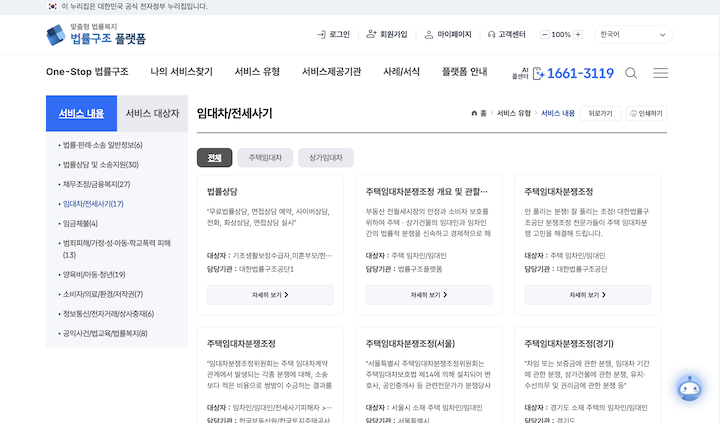Click 자세히 보기 on 대한법률구조공단 분쟁조정 card
This screenshot has width=720, height=423.
pyautogui.click(x=587, y=295)
